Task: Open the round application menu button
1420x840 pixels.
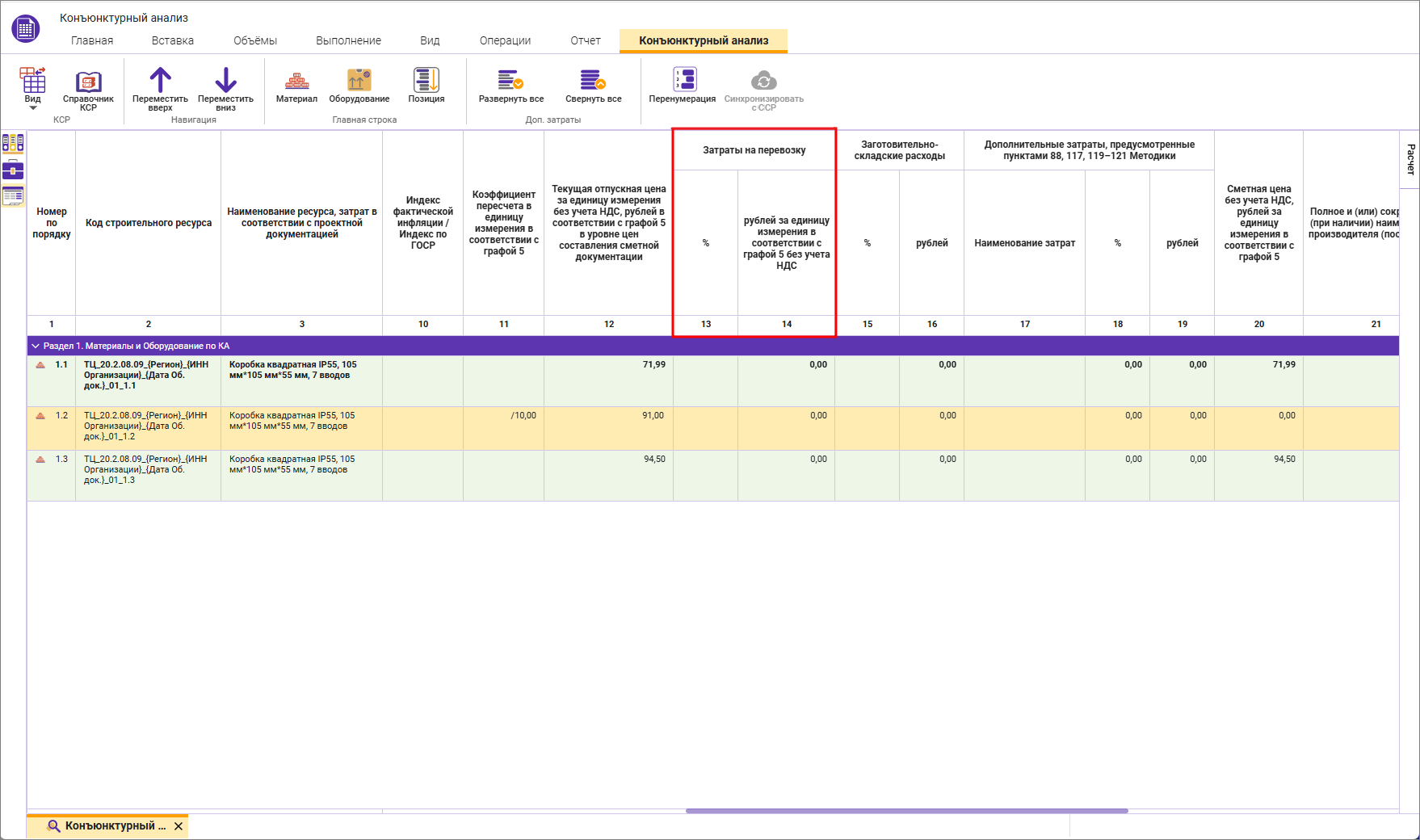Action: 26,29
